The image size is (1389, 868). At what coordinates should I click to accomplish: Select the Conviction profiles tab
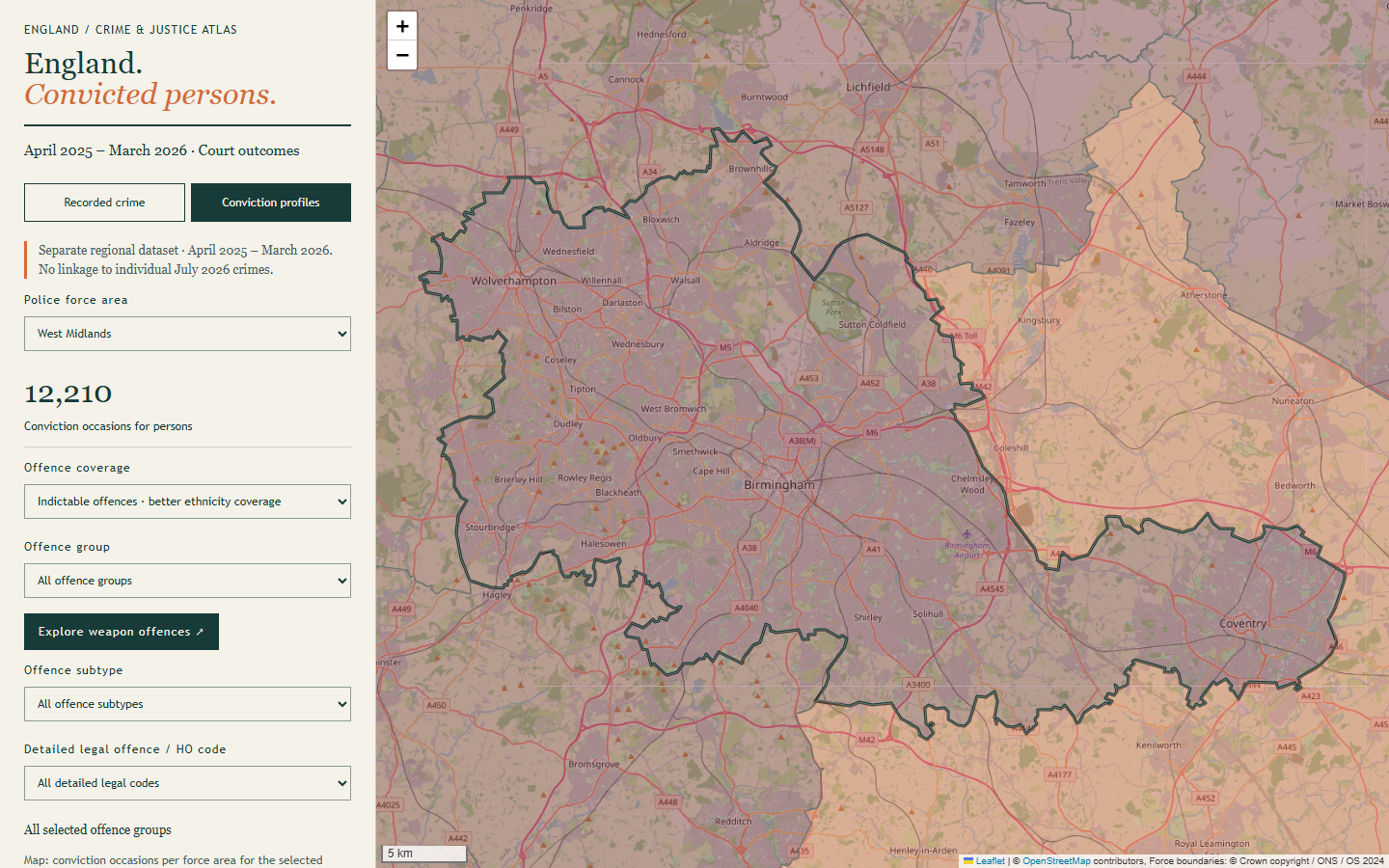pos(271,203)
